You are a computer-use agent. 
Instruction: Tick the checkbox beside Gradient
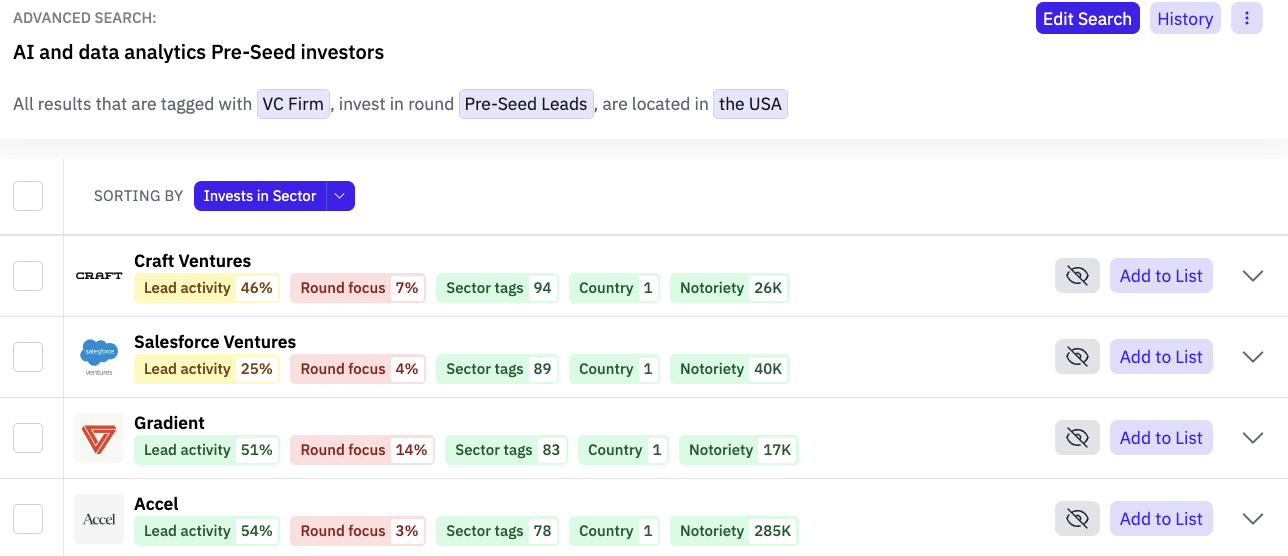click(x=28, y=438)
